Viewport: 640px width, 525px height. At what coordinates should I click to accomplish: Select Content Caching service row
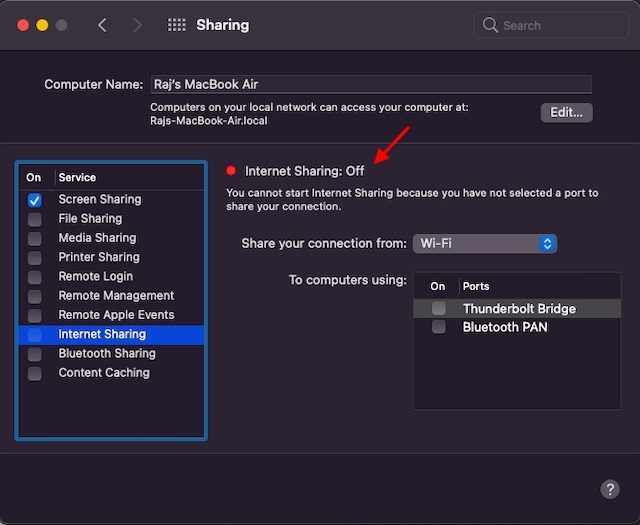[x=111, y=373]
